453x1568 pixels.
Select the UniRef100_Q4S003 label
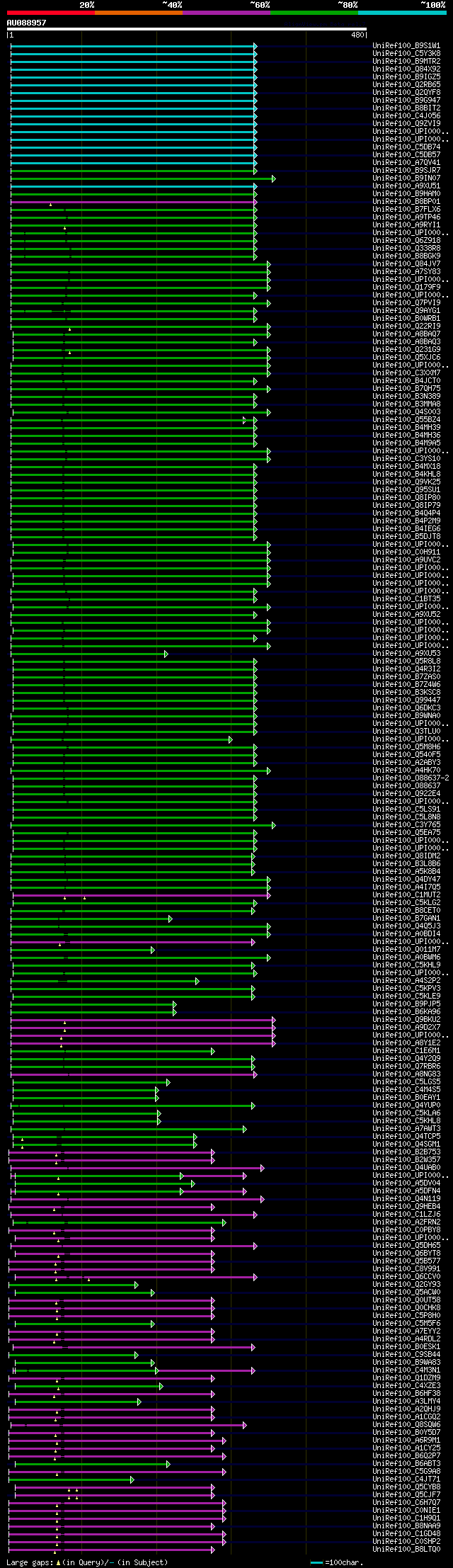tap(406, 412)
